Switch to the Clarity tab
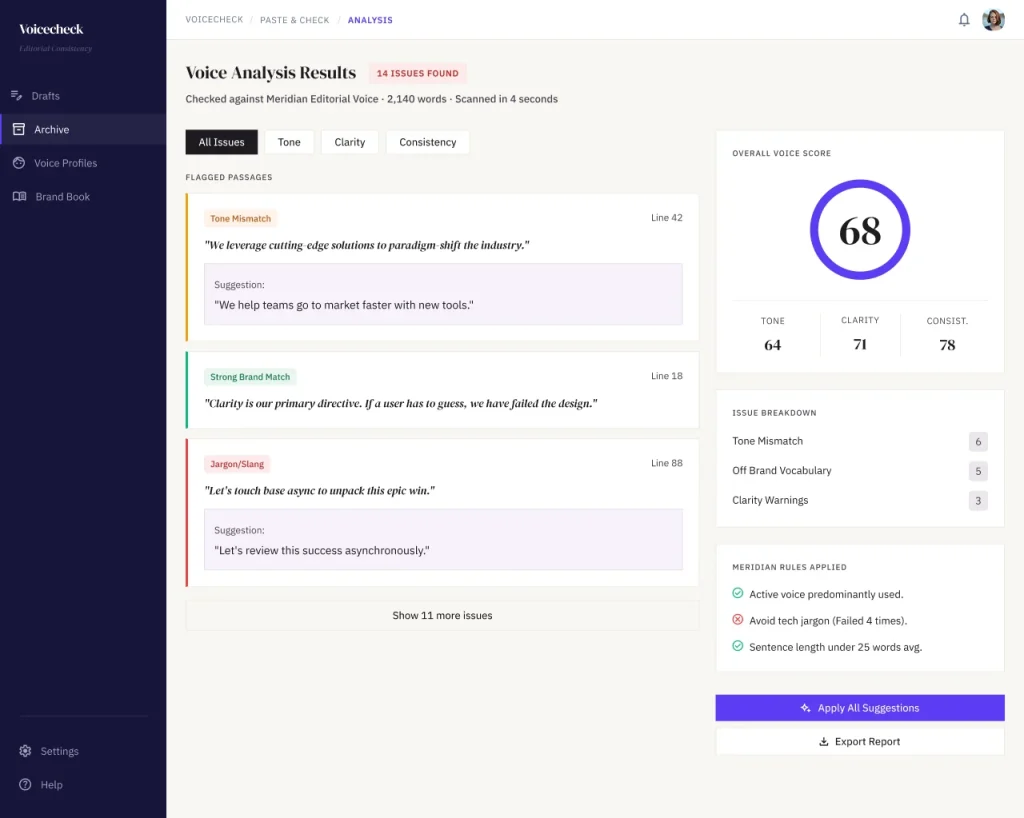Screen dimensions: 1024x818 coord(349,142)
